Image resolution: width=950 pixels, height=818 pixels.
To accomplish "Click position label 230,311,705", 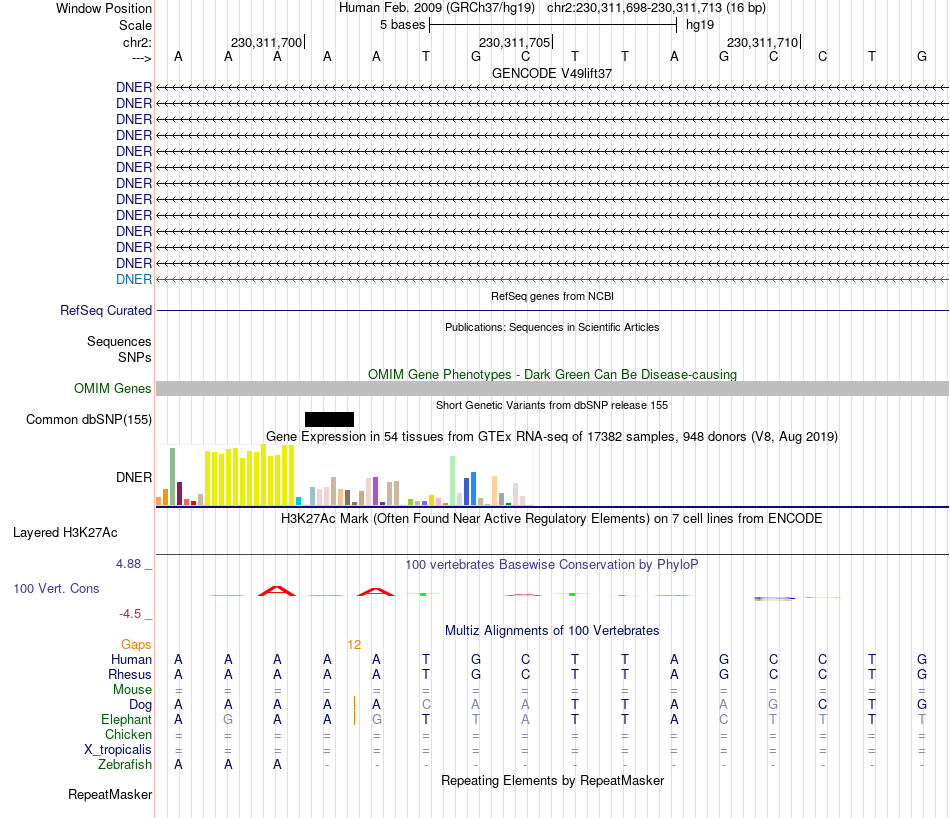I will pos(514,42).
